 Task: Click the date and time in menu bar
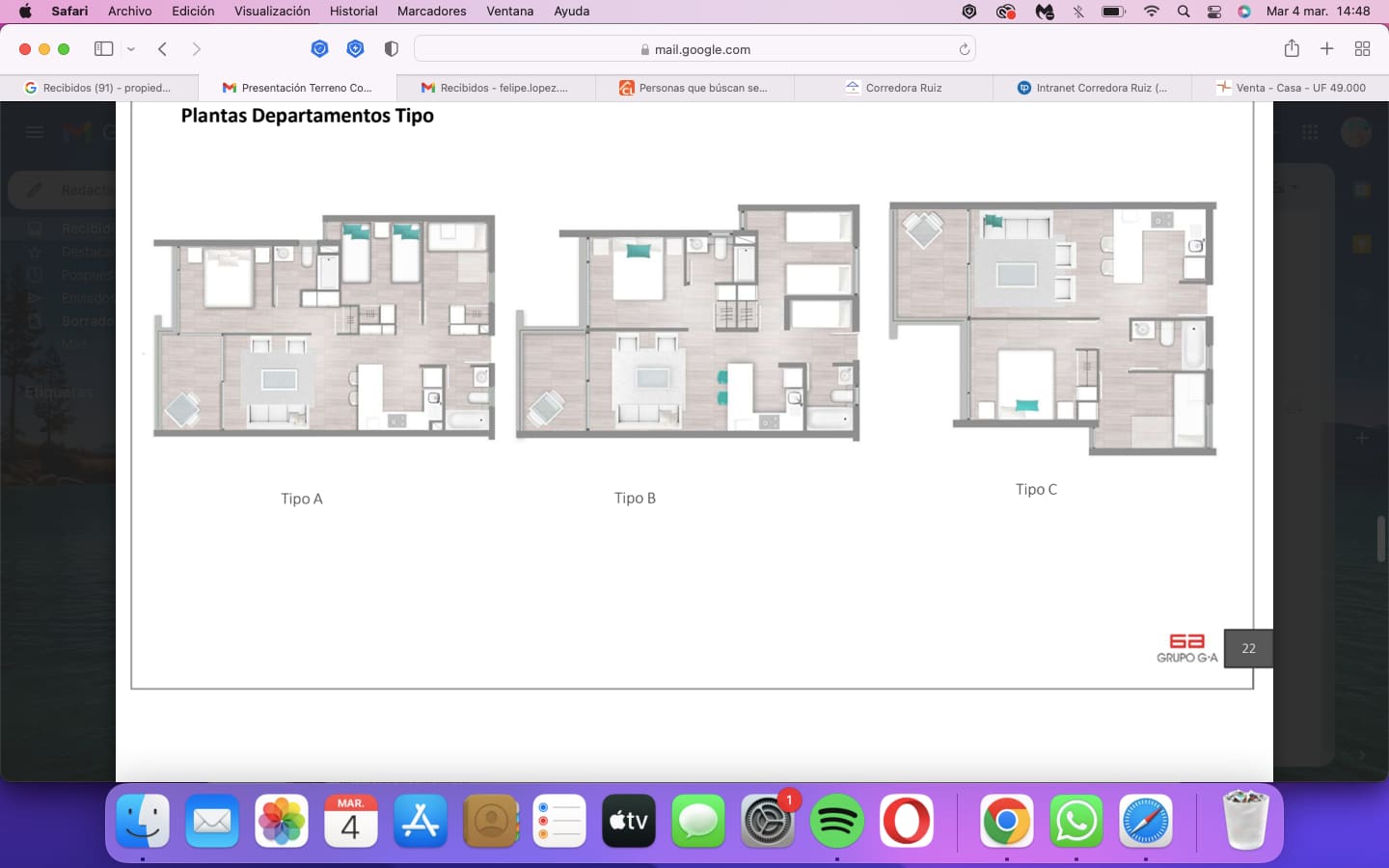point(1318,12)
